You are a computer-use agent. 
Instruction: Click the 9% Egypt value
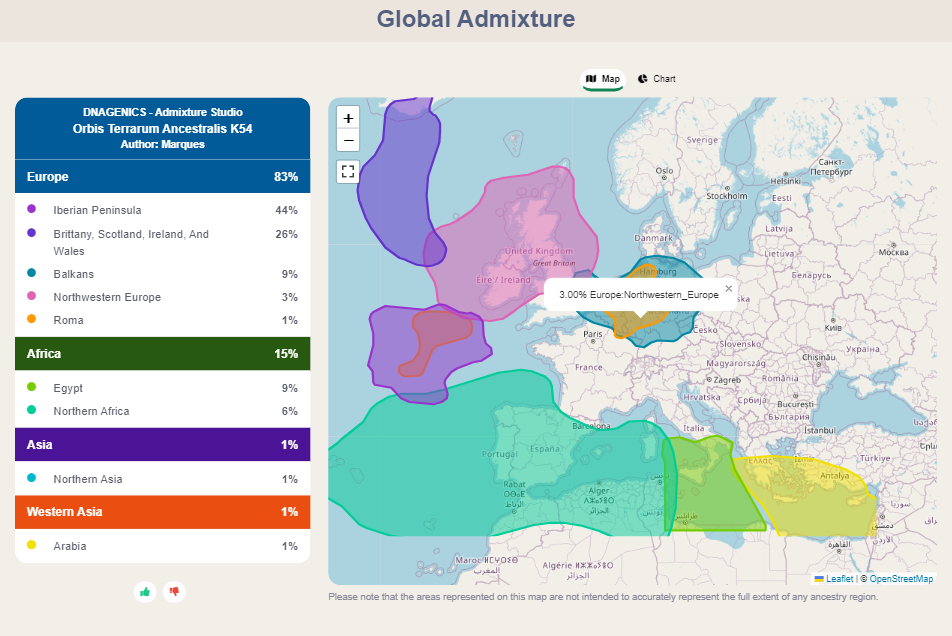[290, 388]
